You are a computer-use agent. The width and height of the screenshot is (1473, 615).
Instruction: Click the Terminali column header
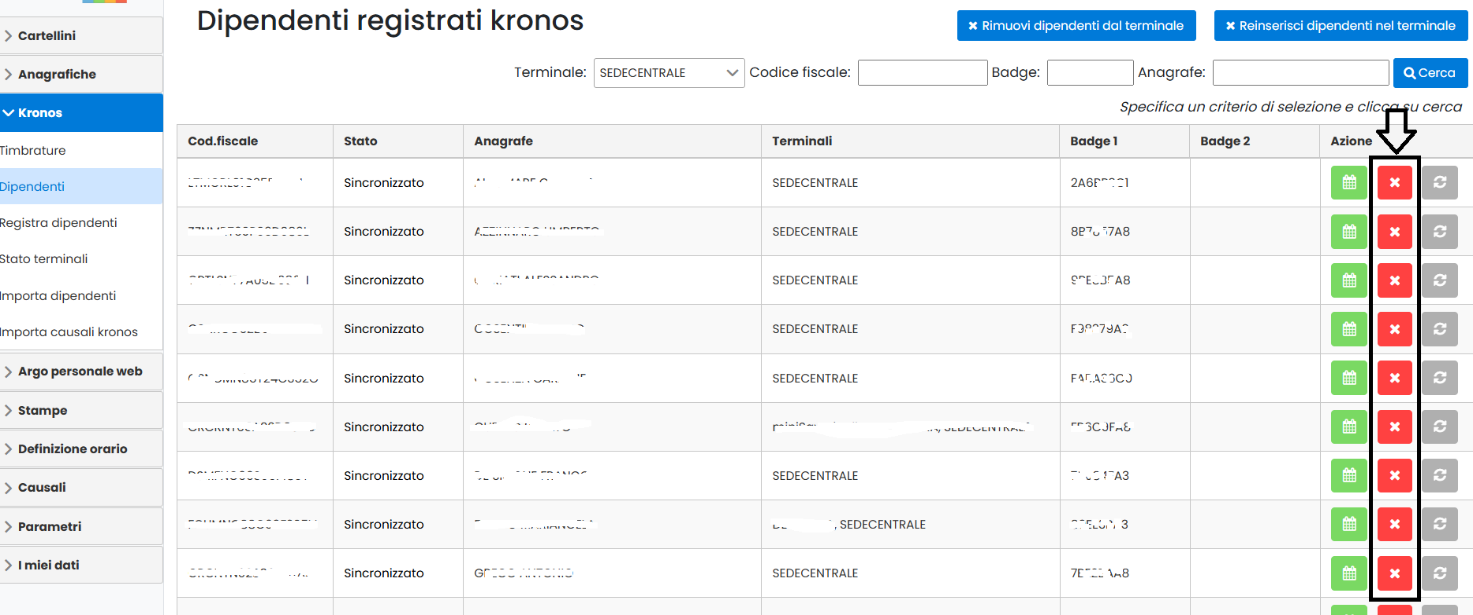pos(910,141)
